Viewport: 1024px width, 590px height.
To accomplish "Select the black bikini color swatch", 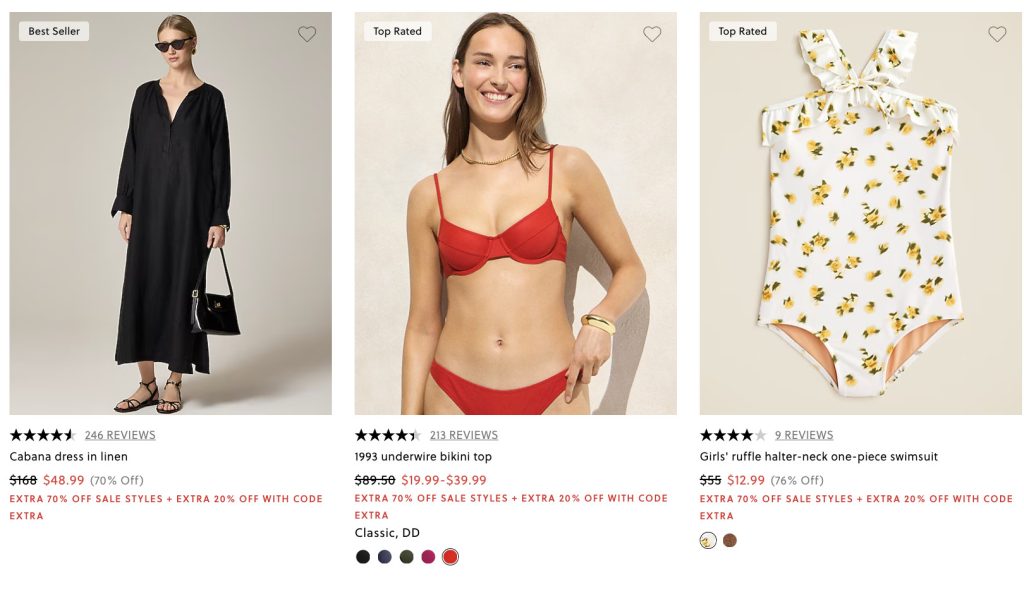I will 363,557.
